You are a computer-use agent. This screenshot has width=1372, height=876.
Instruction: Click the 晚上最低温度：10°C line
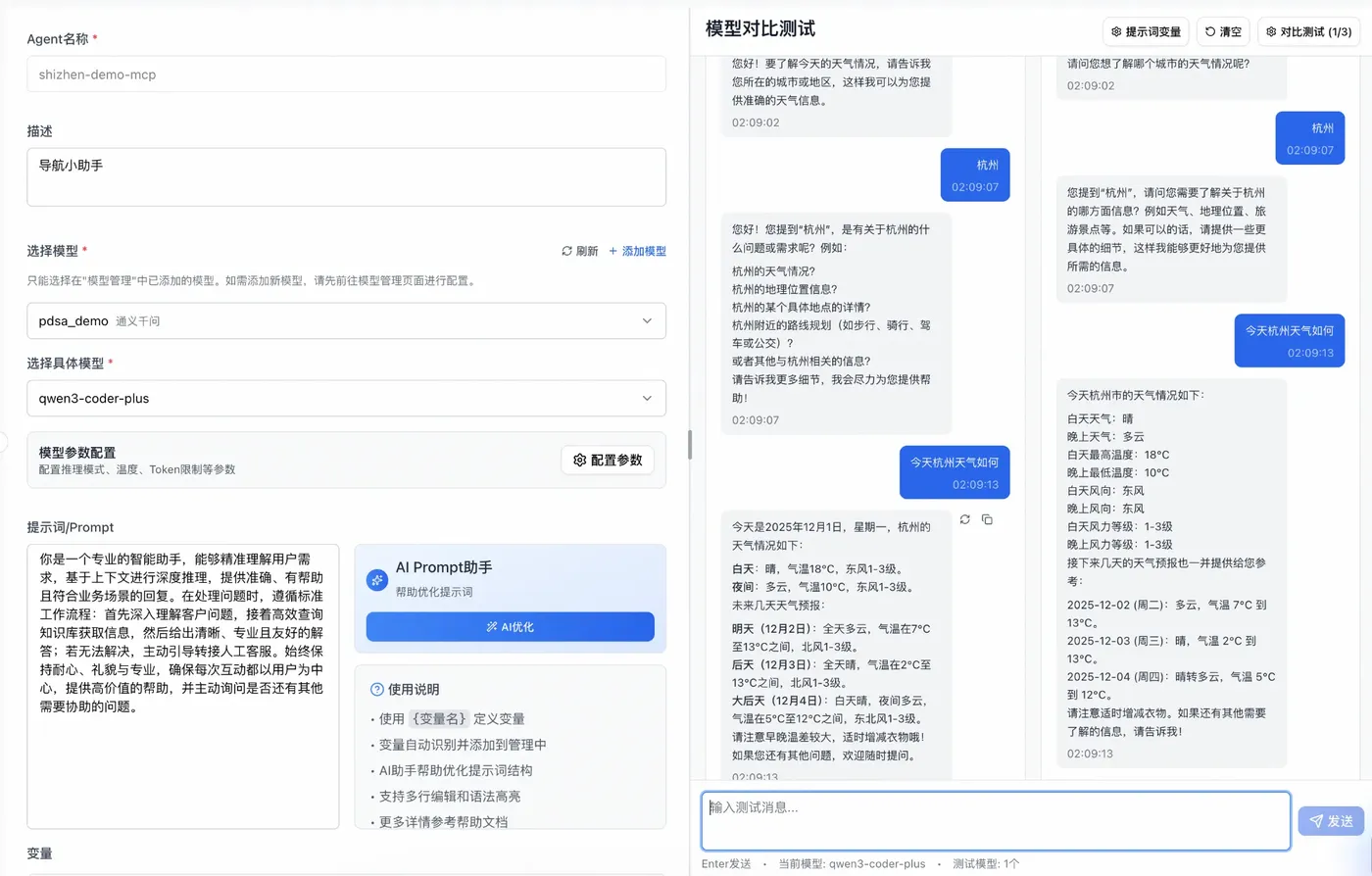(x=1118, y=472)
